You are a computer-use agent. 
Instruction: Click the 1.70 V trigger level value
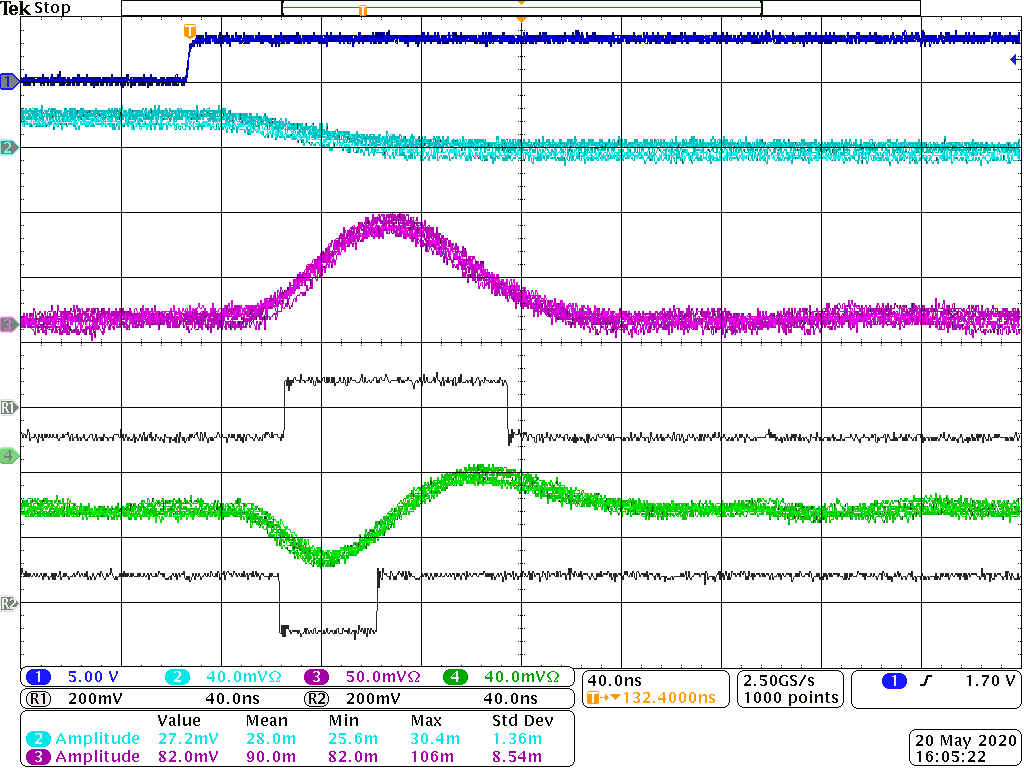pyautogui.click(x=991, y=681)
